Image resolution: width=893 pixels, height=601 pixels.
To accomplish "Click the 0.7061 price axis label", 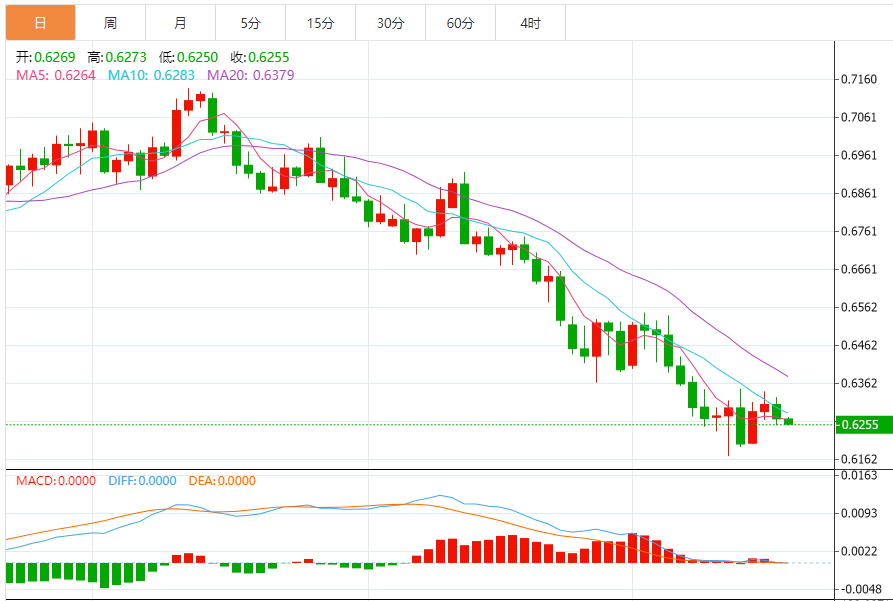I will [859, 117].
